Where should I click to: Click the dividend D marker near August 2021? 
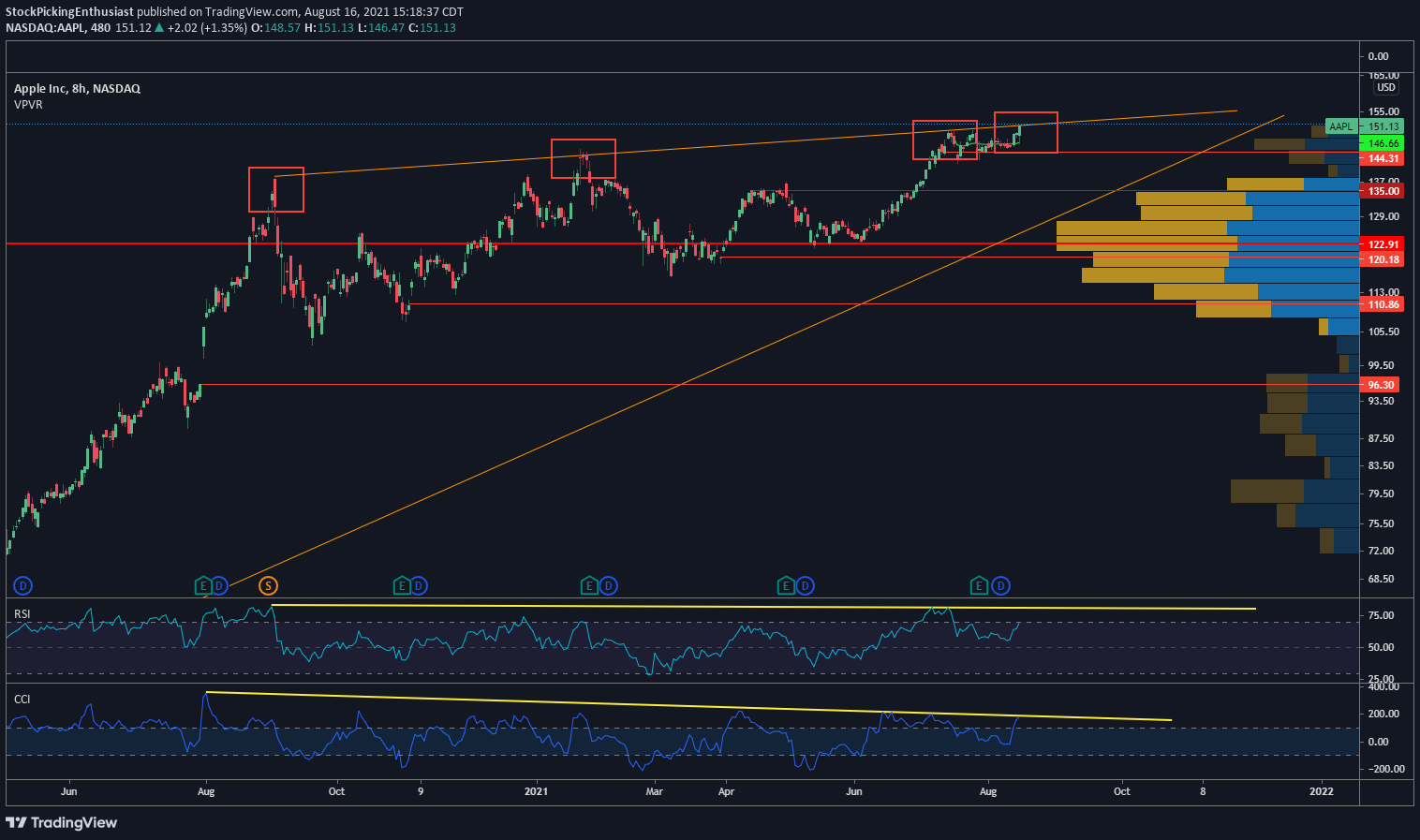[x=1000, y=586]
